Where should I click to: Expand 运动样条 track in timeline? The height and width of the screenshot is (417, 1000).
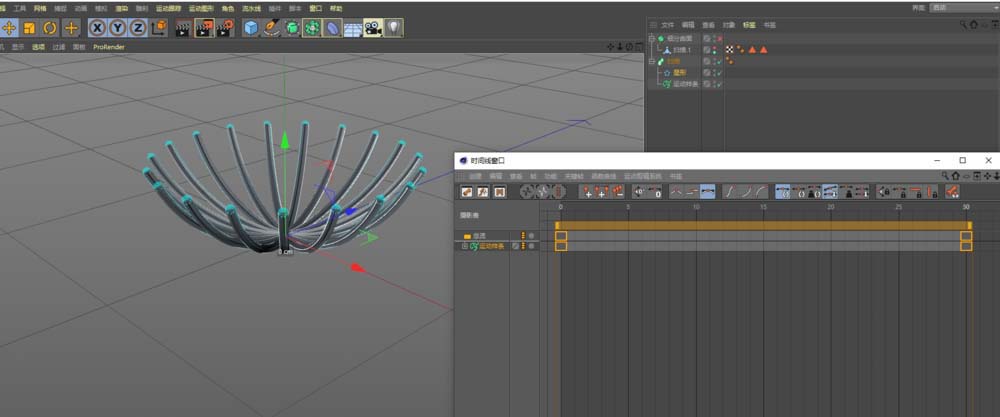coord(464,246)
